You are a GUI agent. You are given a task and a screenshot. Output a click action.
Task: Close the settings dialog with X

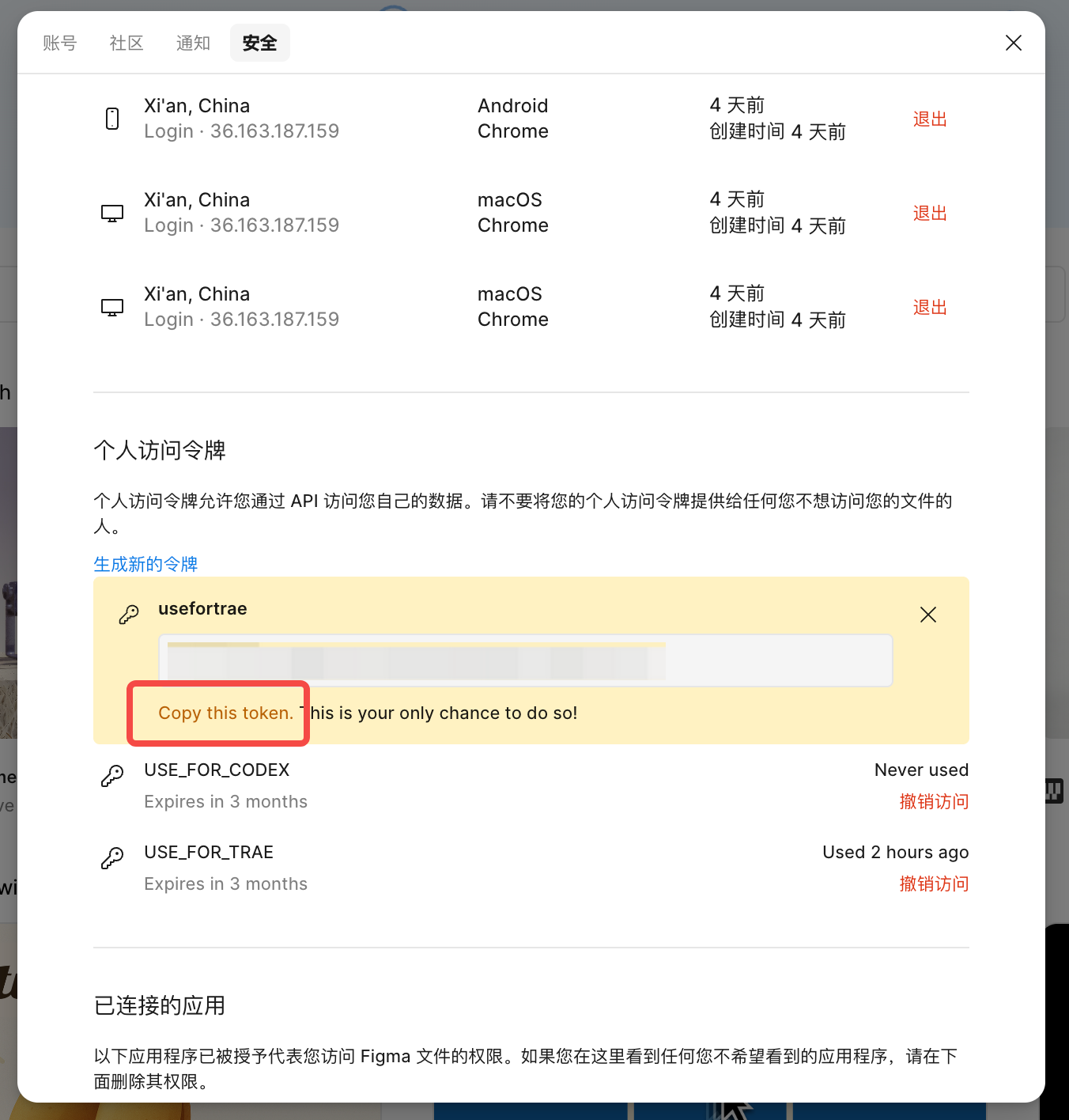click(x=1014, y=43)
